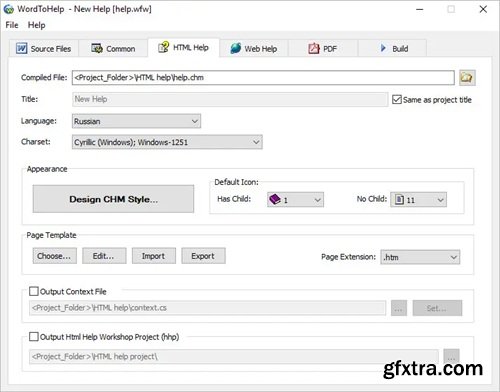Viewport: 500px width, 392px height.
Task: Click the WordToHelp app icon in title bar
Action: (x=9, y=9)
